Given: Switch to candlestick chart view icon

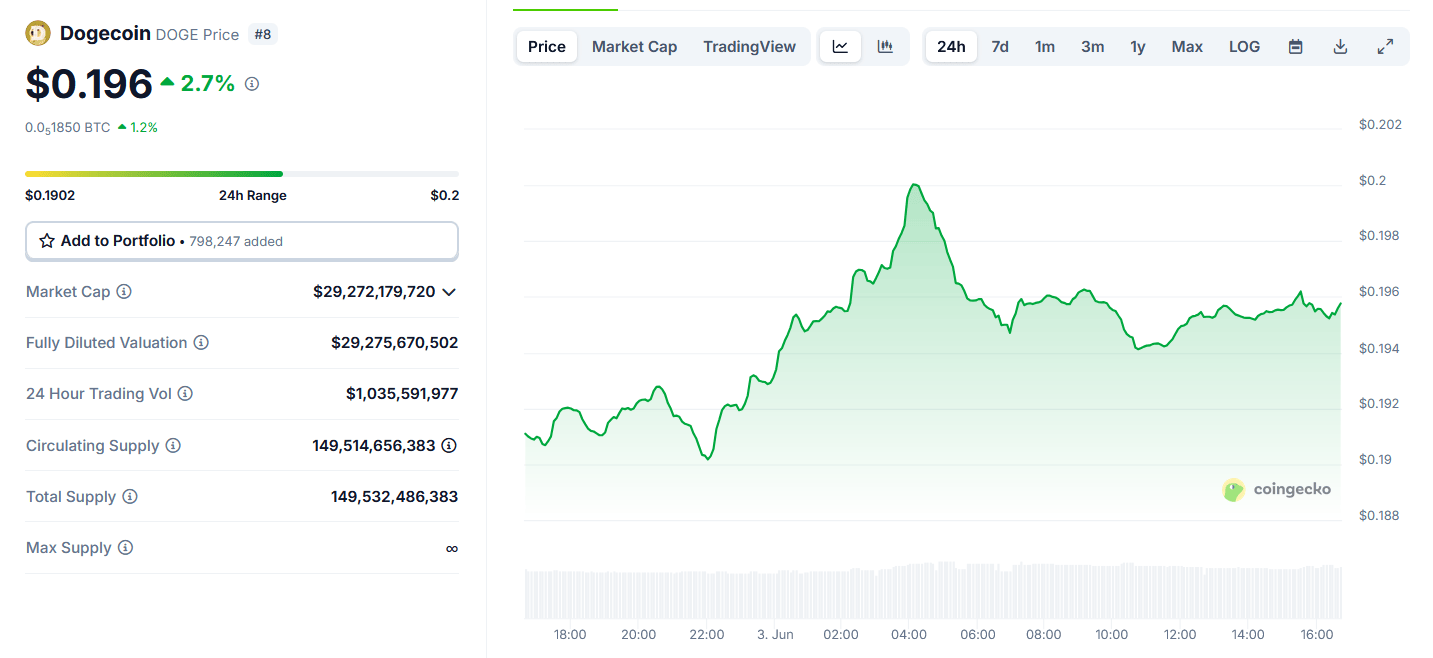Looking at the screenshot, I should click(x=885, y=47).
